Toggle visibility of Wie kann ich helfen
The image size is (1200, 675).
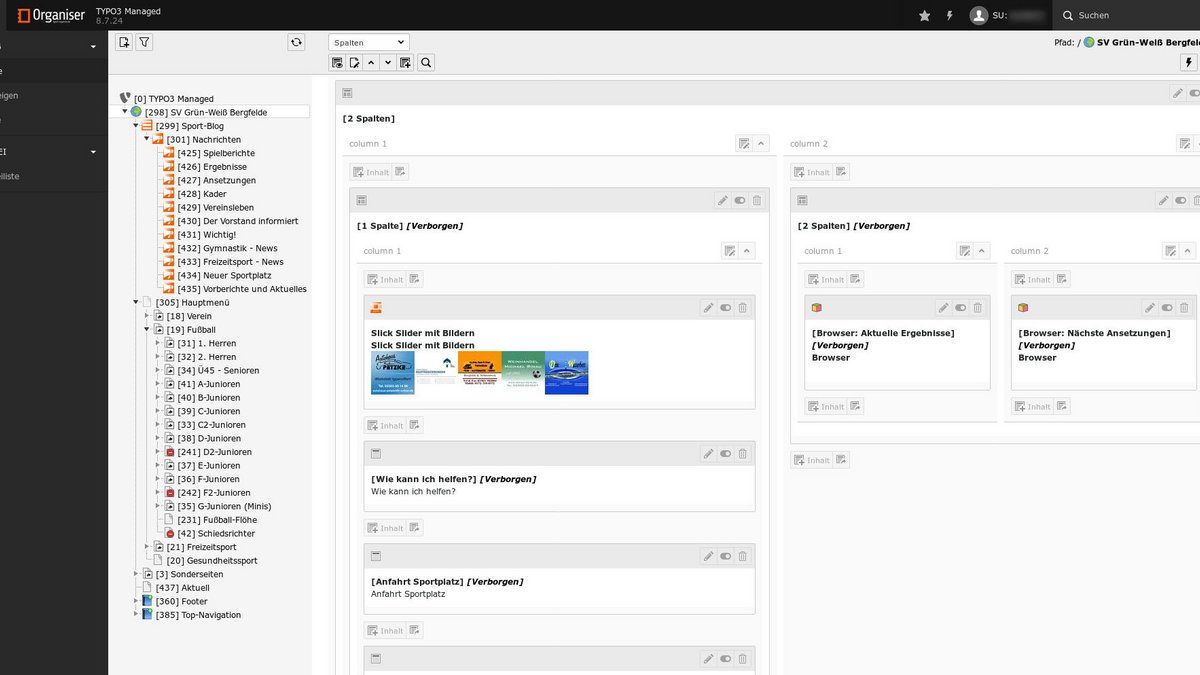[726, 454]
